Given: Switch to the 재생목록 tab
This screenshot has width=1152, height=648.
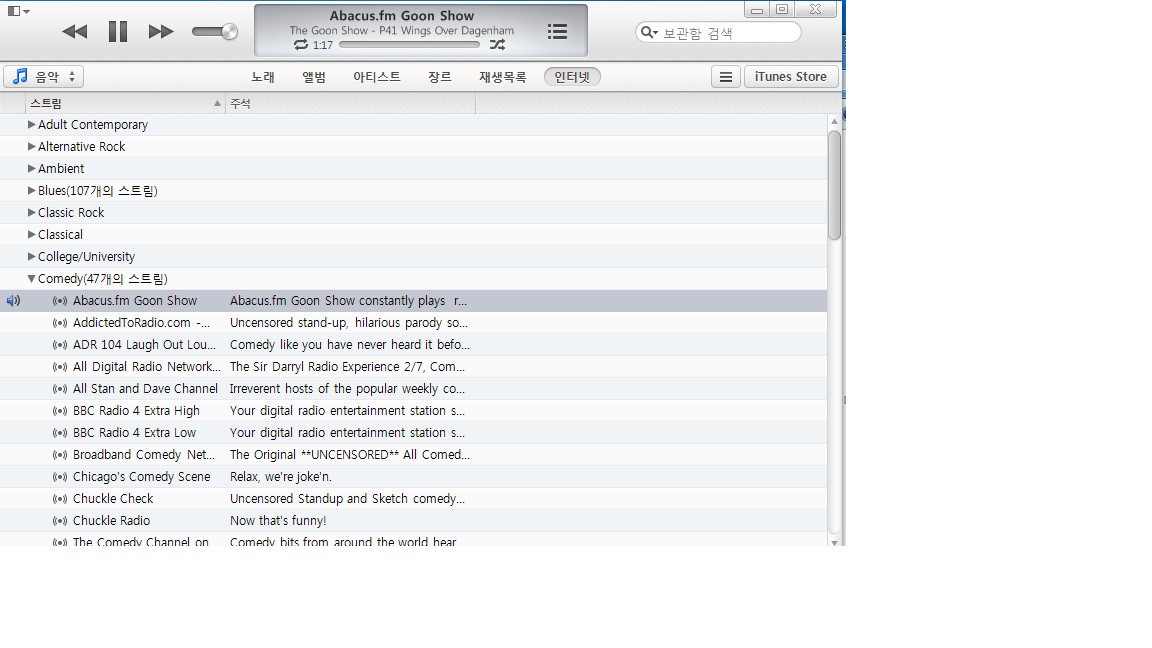Looking at the screenshot, I should pyautogui.click(x=503, y=77).
